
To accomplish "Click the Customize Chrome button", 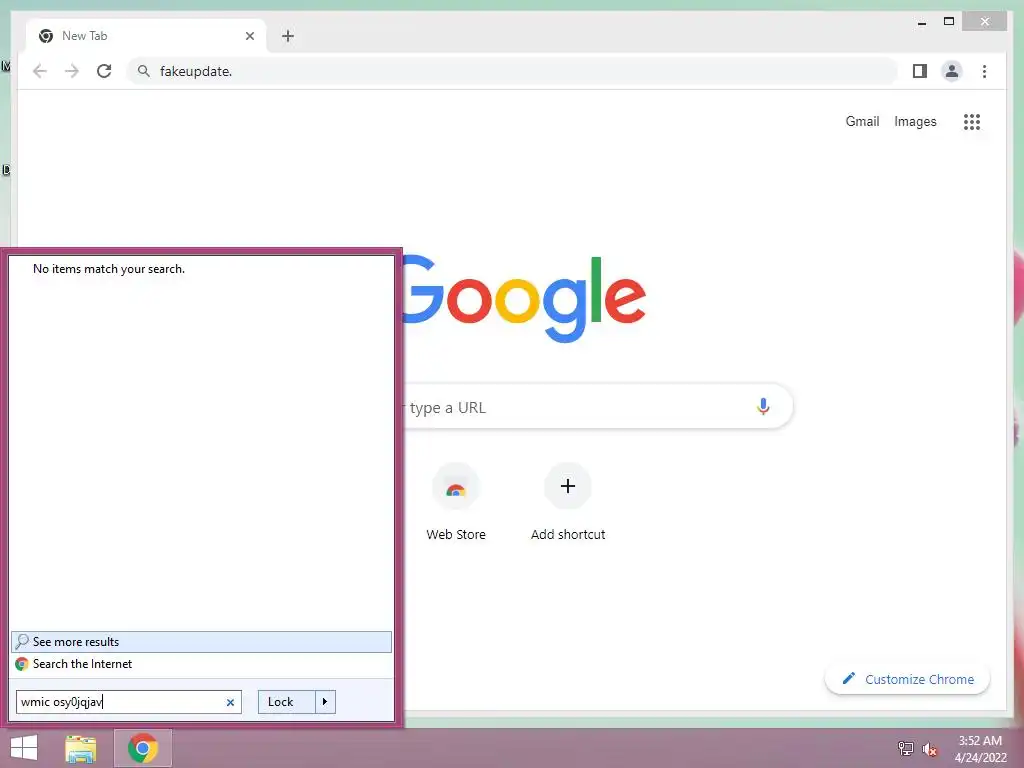I will tap(907, 679).
